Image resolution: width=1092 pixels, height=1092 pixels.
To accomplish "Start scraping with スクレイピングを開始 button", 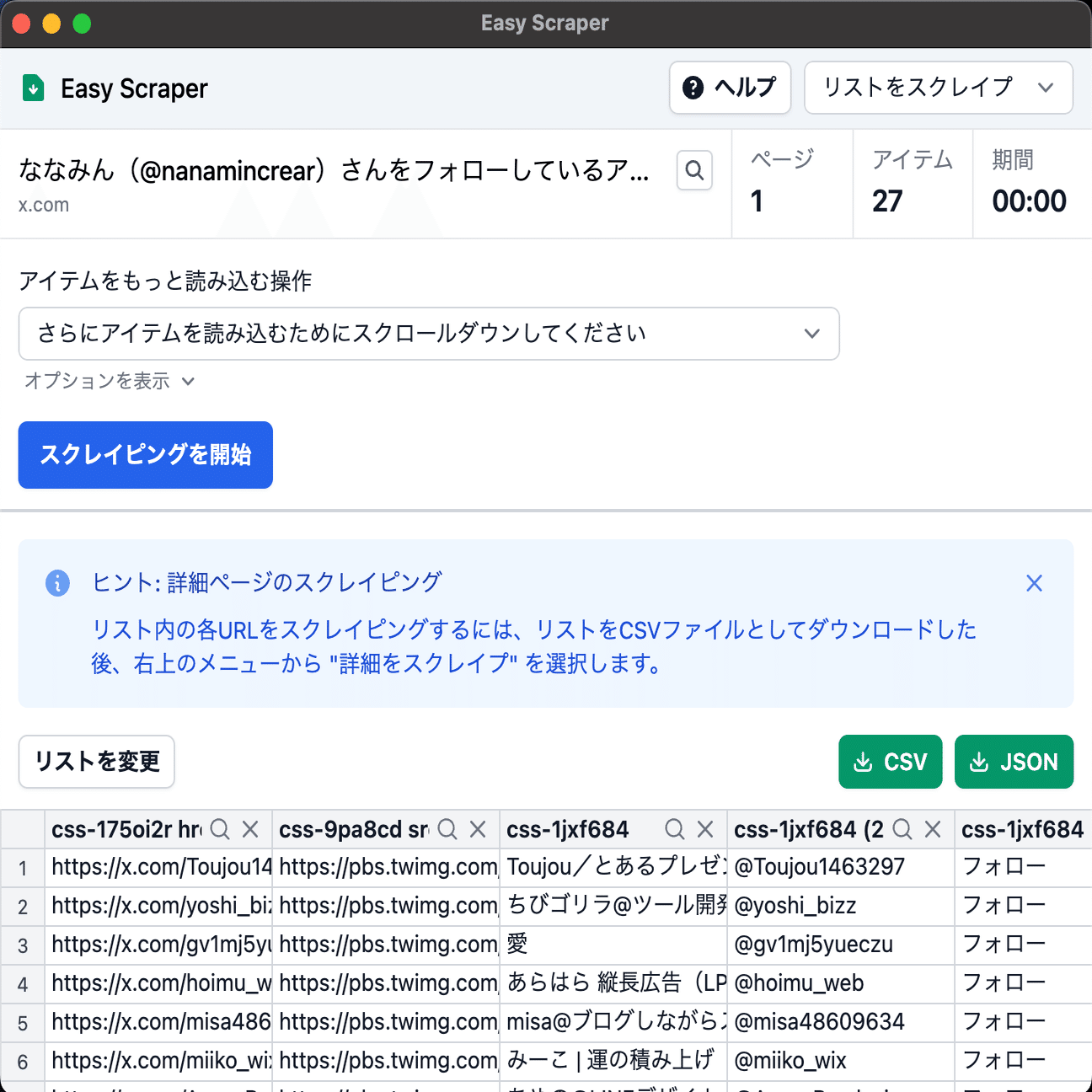I will pos(146,455).
